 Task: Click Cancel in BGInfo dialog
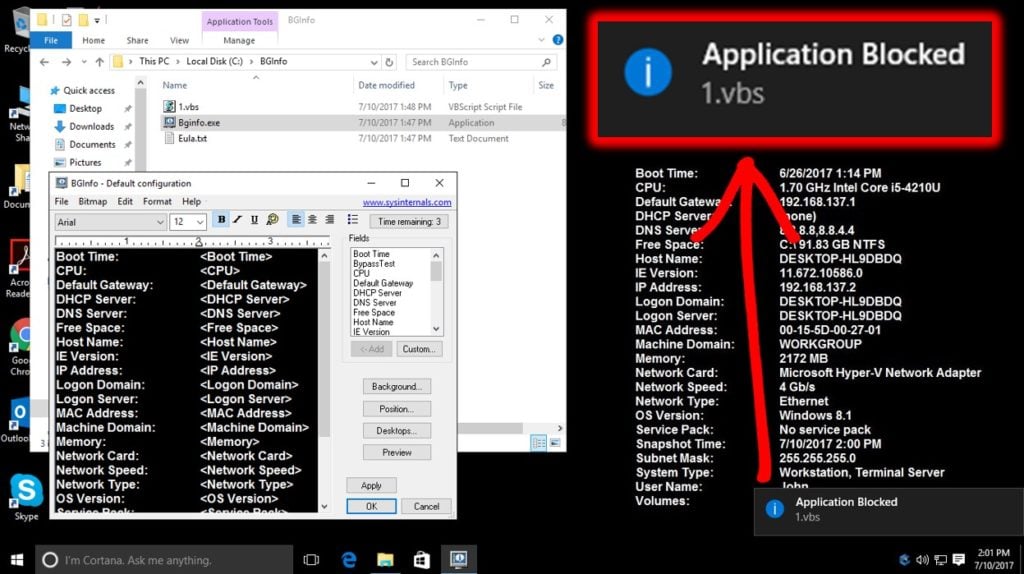[426, 506]
